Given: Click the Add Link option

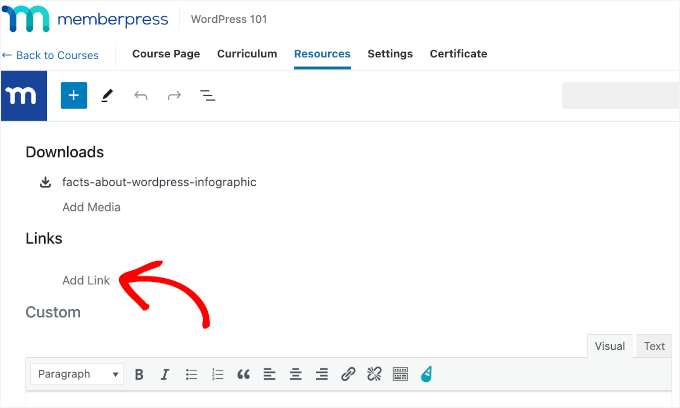Looking at the screenshot, I should (86, 280).
